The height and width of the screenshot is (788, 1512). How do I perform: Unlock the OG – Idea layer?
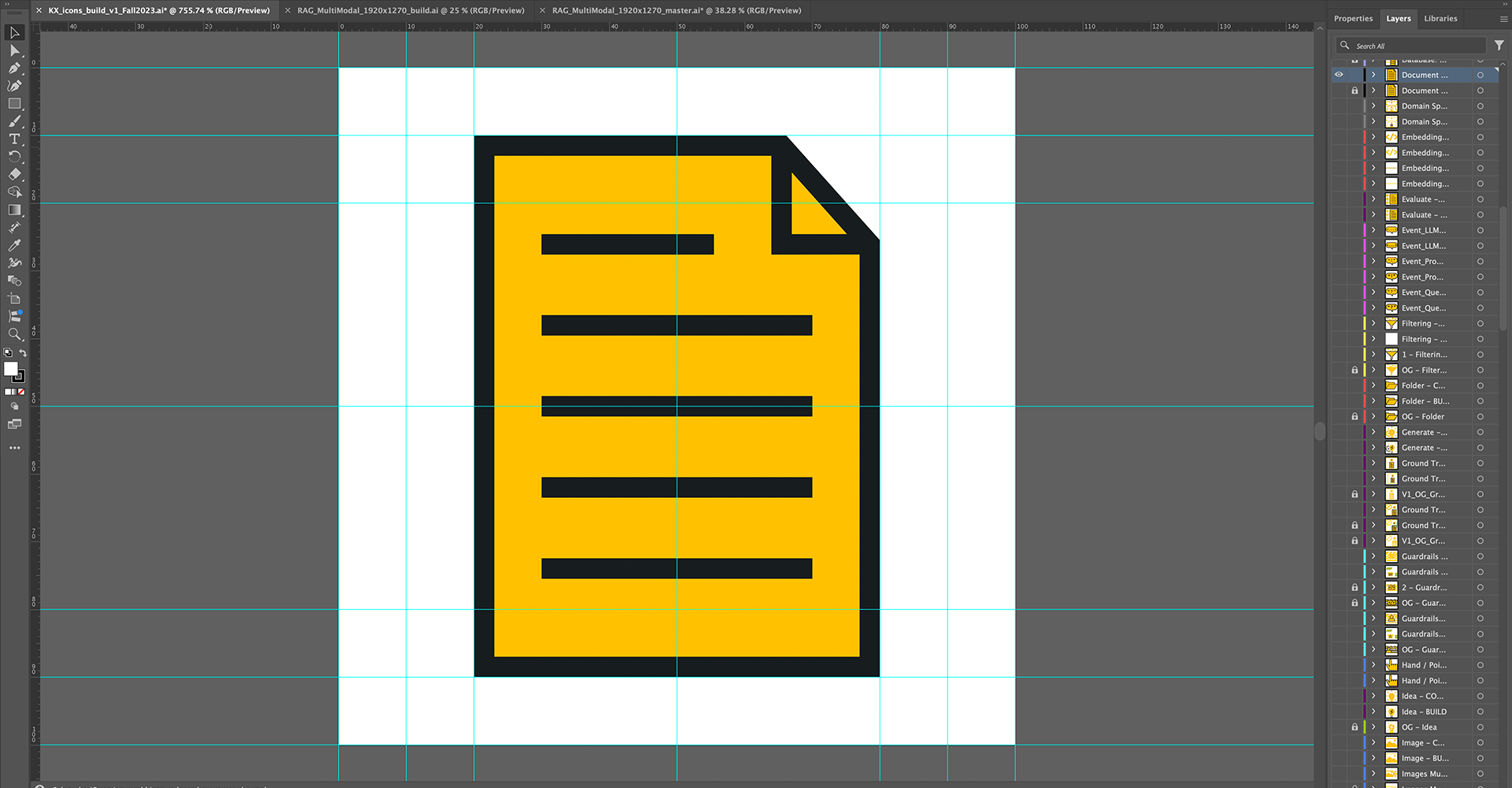(1354, 727)
